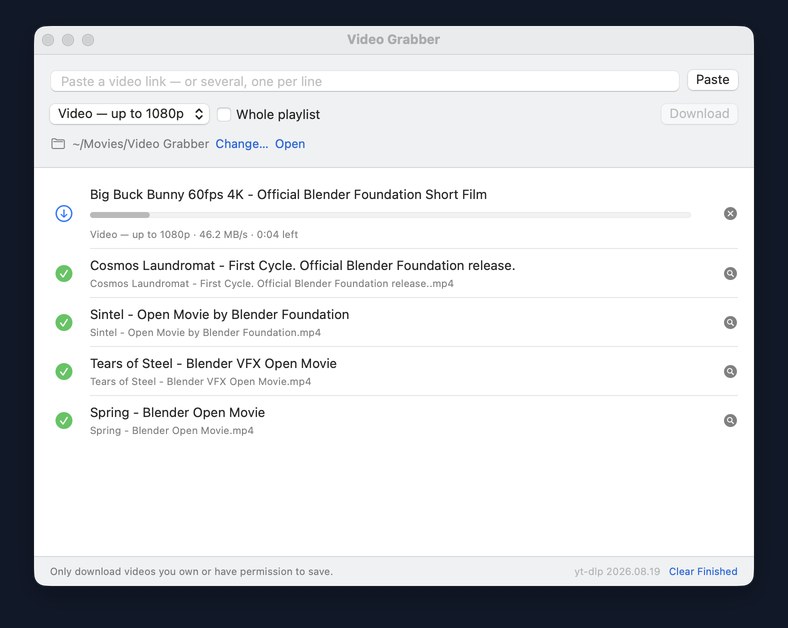Click the Cosmos Laundromat .mp4 filename text
The image size is (788, 628).
272,284
